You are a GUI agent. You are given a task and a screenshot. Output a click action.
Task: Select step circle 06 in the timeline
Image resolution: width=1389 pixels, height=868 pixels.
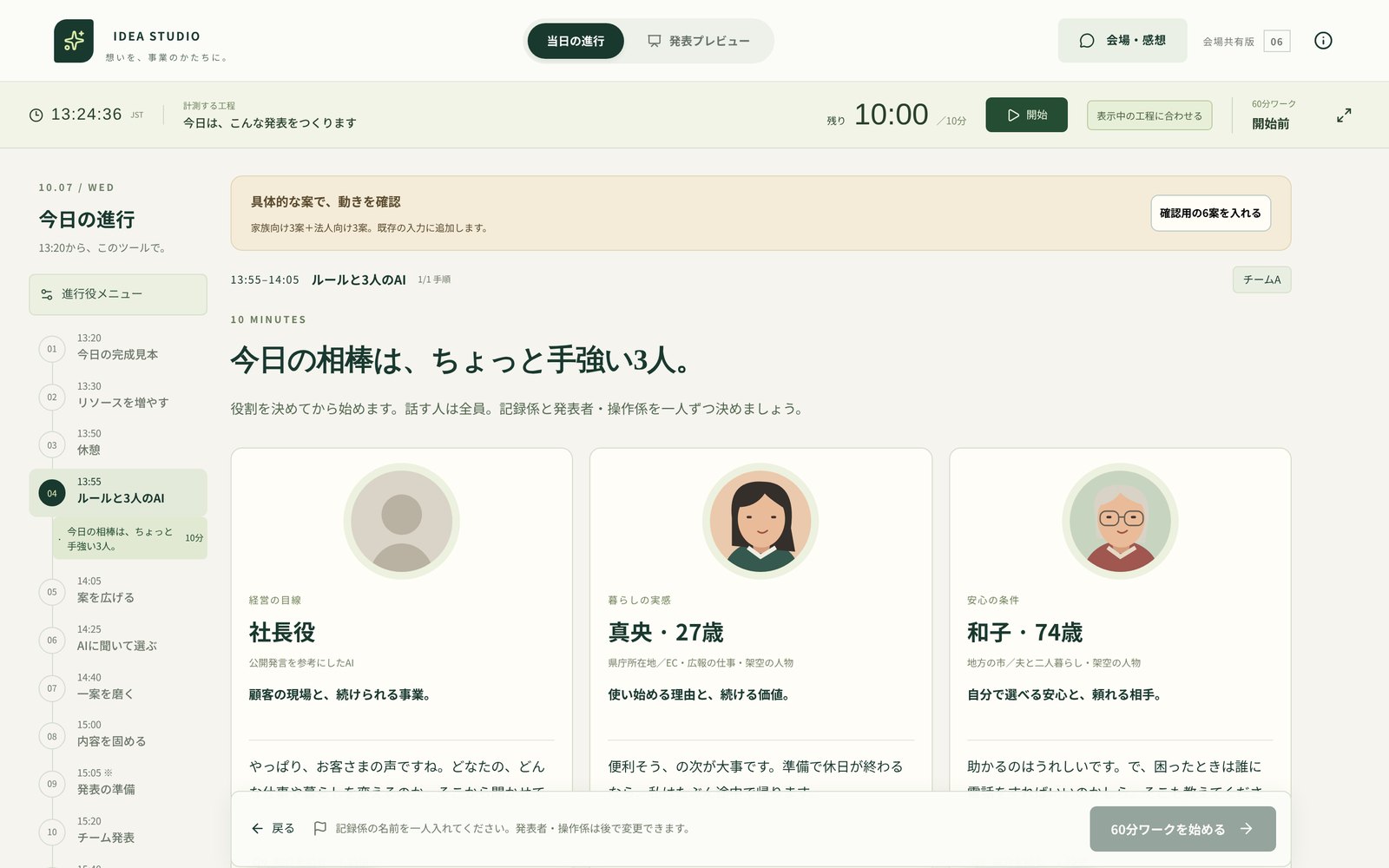coord(52,640)
